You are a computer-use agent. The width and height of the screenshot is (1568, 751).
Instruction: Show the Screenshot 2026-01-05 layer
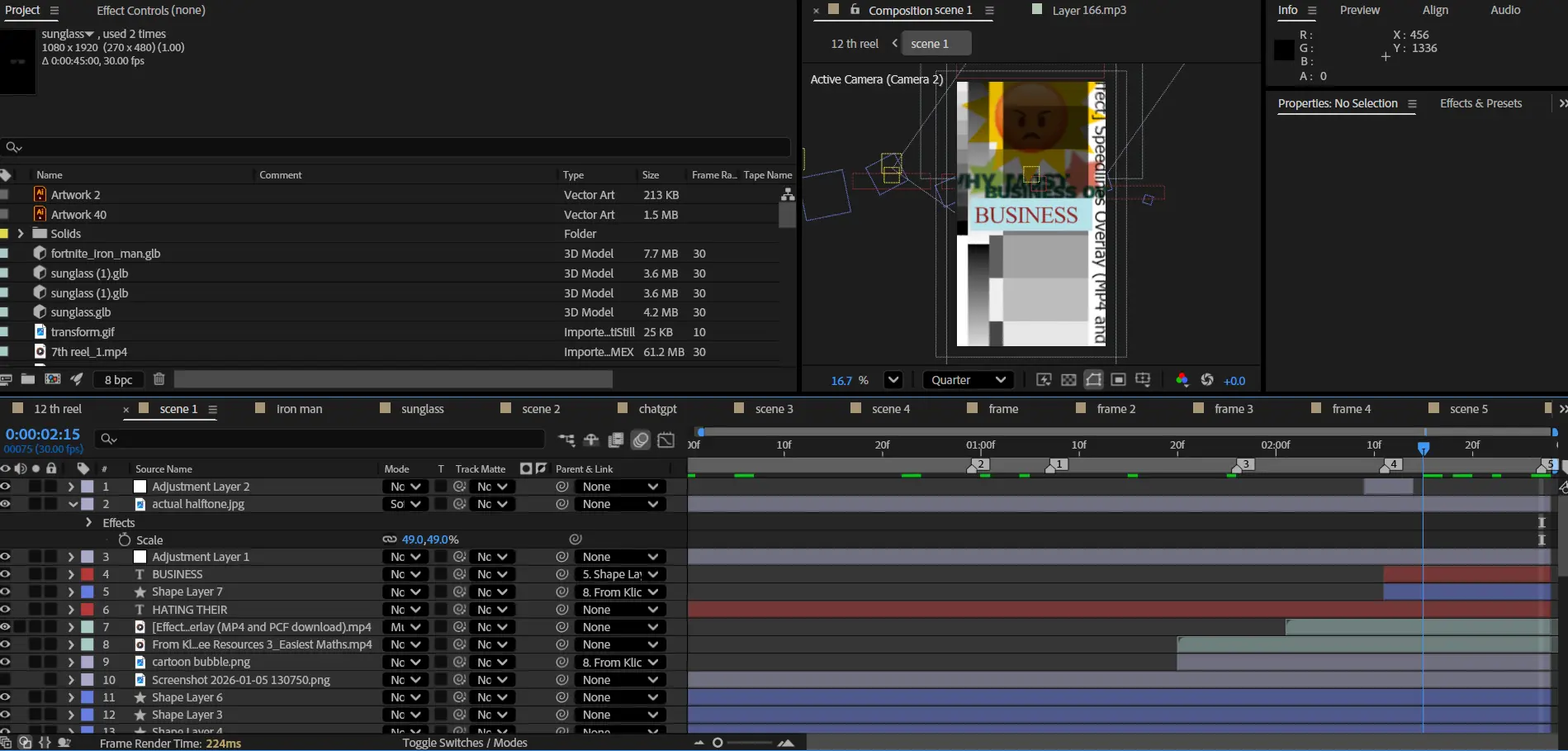pyautogui.click(x=6, y=680)
